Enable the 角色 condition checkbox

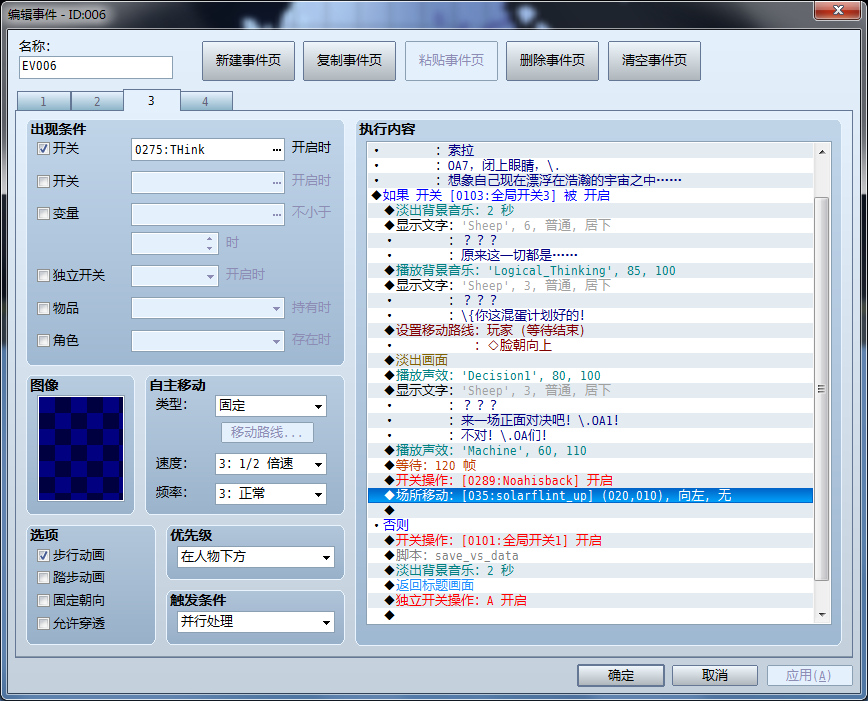point(43,340)
